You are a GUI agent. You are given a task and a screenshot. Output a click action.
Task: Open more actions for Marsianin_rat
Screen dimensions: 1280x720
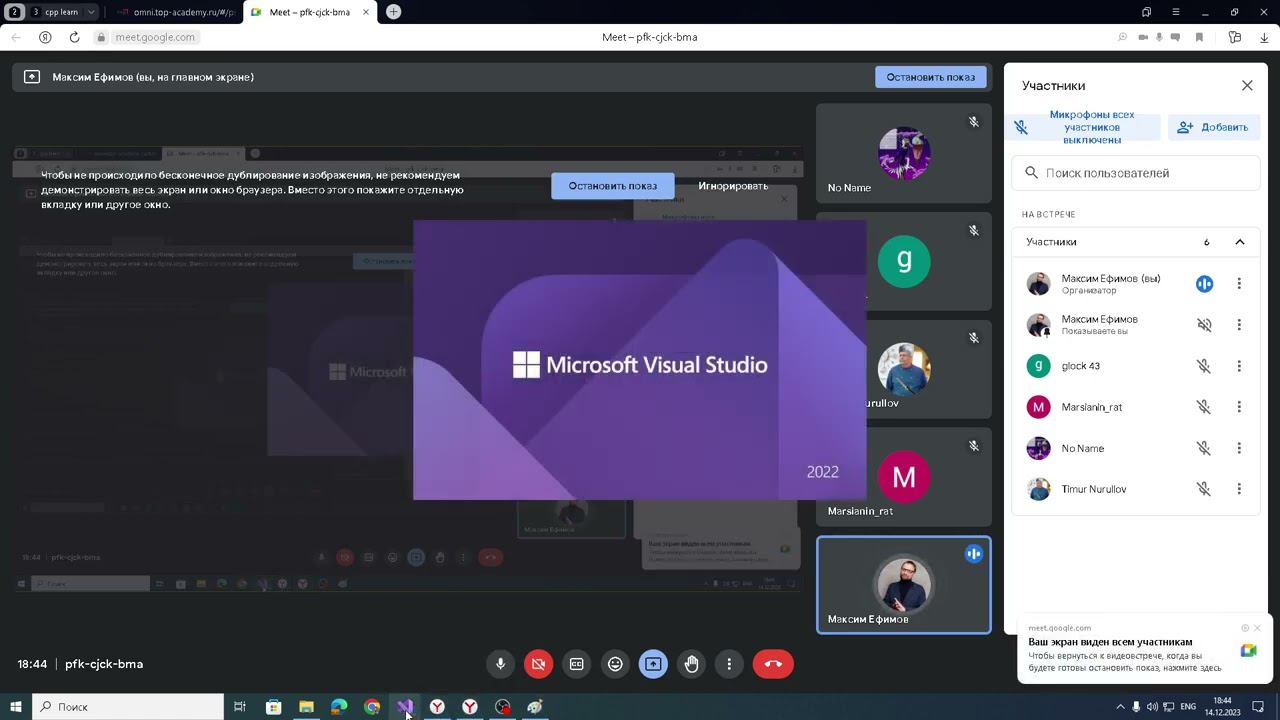(x=1239, y=407)
